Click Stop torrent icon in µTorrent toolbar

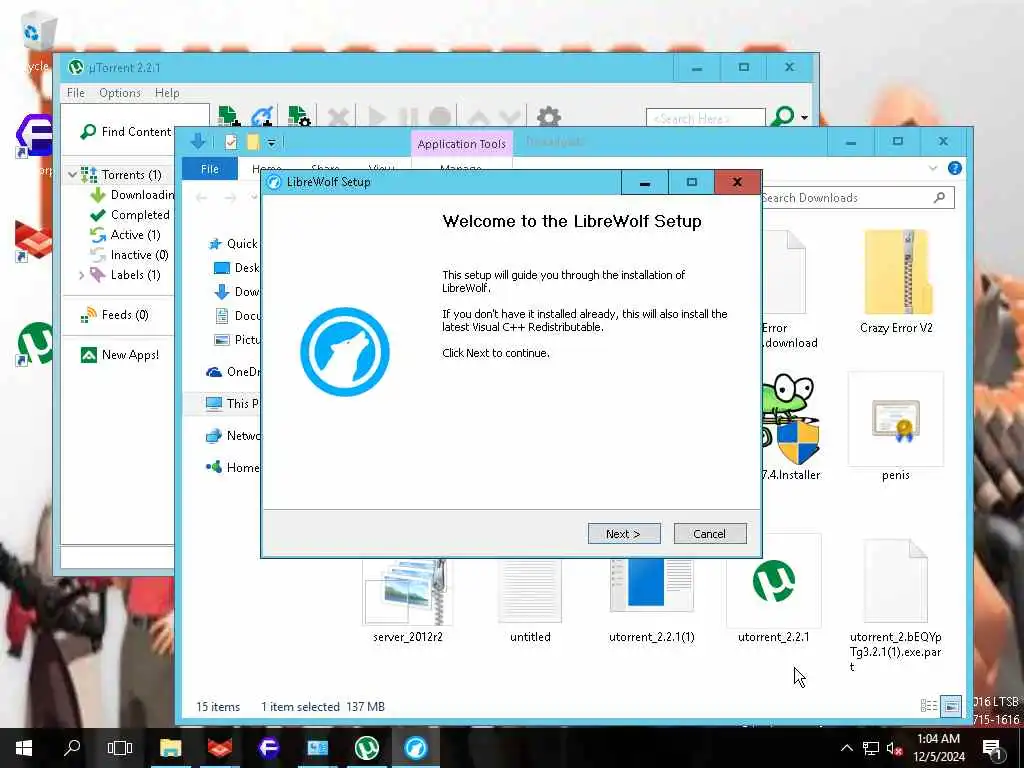pyautogui.click(x=440, y=118)
